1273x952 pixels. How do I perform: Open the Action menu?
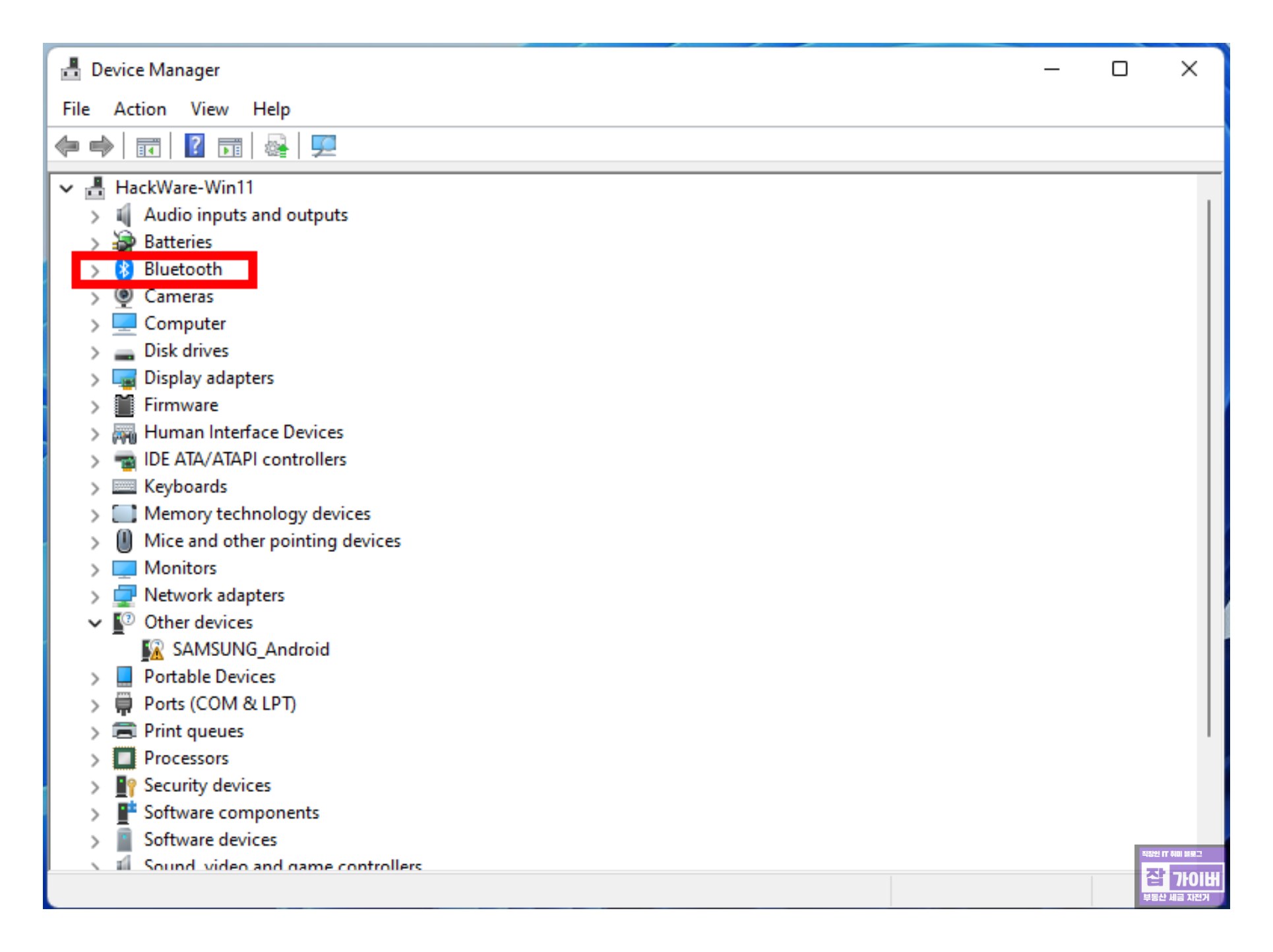point(140,109)
